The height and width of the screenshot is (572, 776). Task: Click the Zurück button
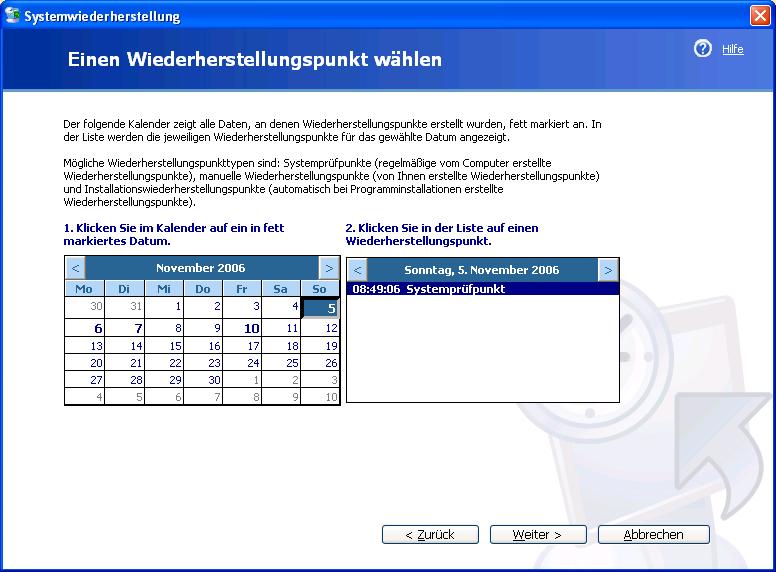pos(430,534)
